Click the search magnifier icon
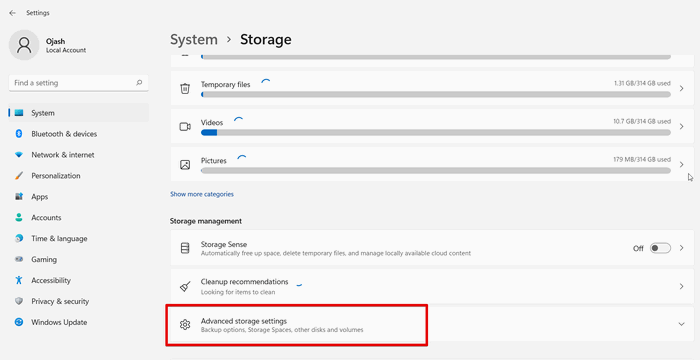 [x=139, y=83]
